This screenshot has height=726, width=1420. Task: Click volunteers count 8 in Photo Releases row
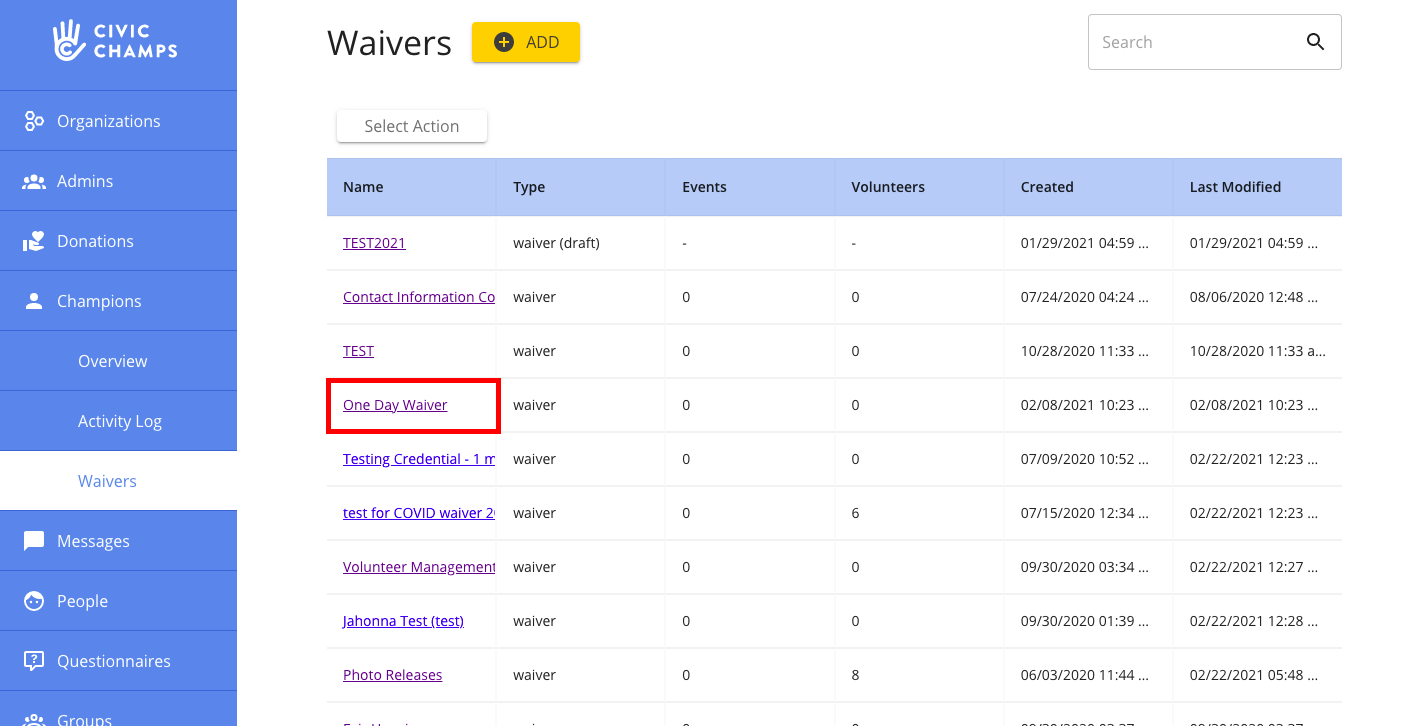(855, 675)
